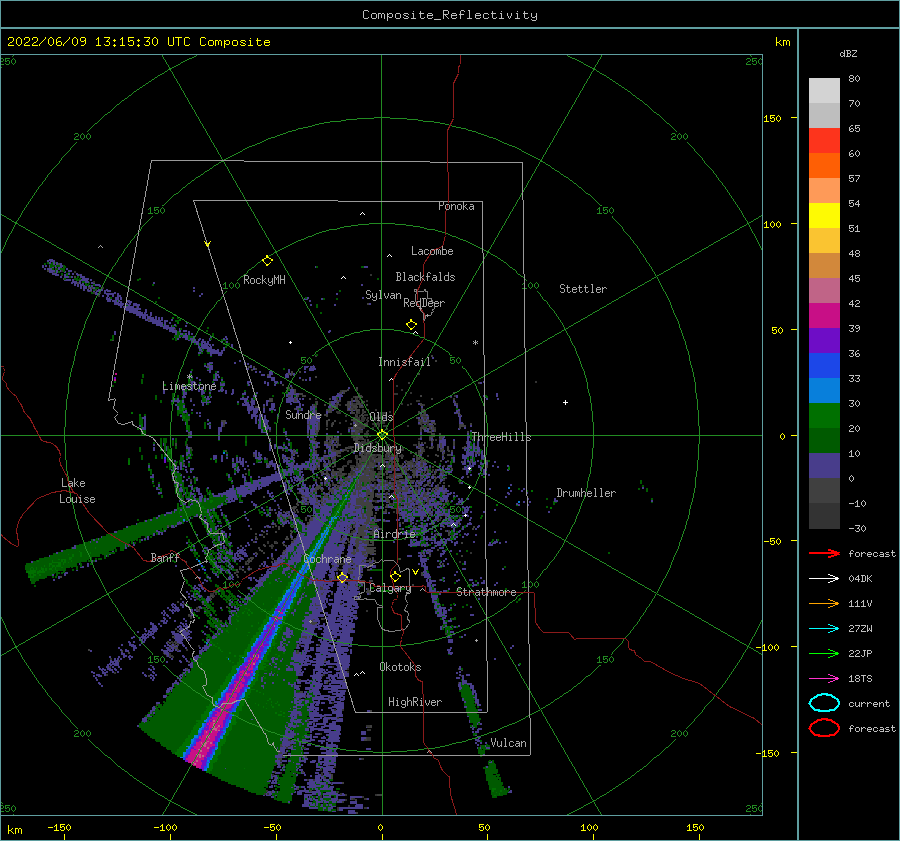This screenshot has height=841, width=900.
Task: Click the HighRiver label
Action: click(x=415, y=702)
